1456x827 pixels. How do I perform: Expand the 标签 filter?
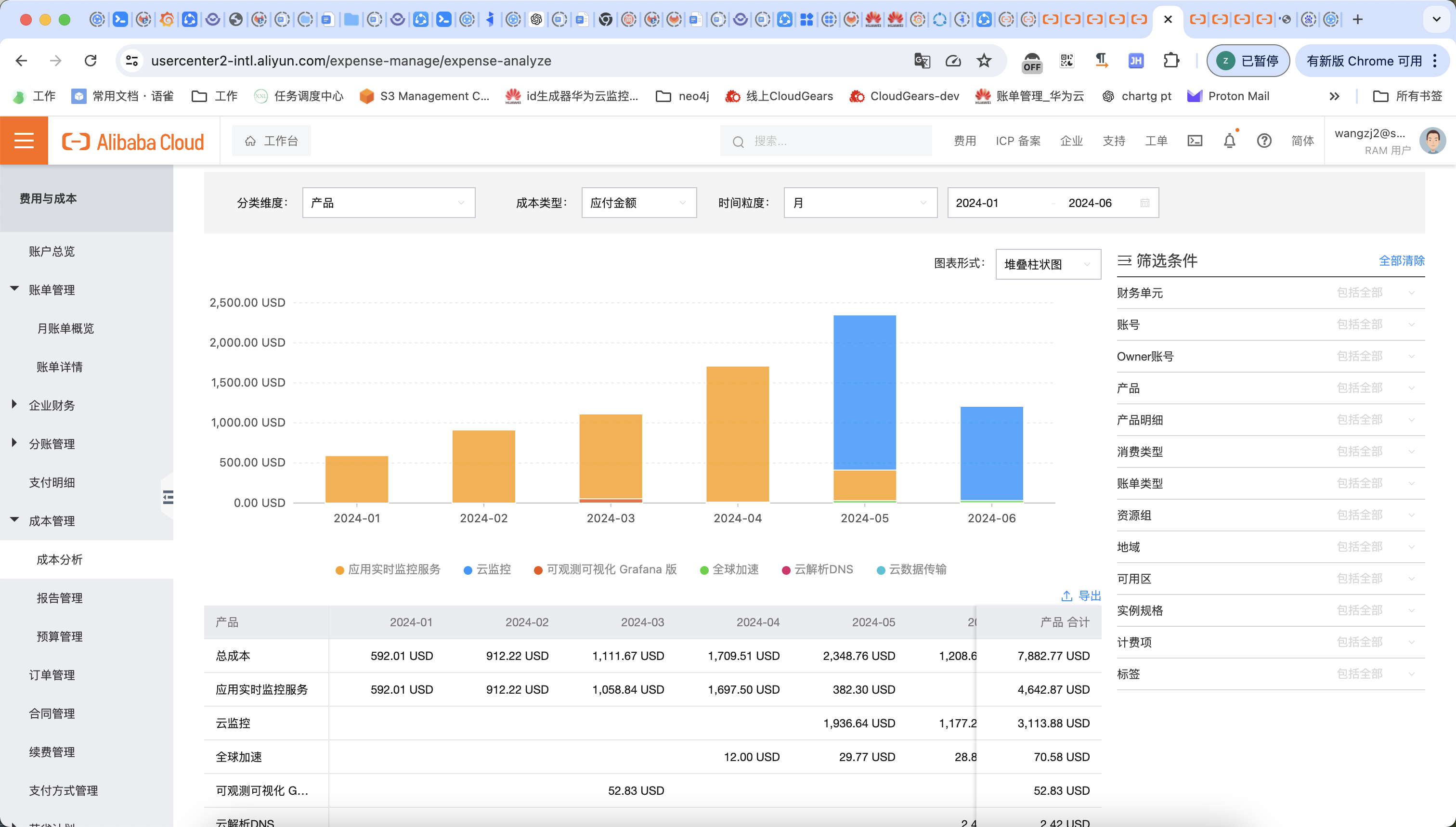click(1271, 674)
